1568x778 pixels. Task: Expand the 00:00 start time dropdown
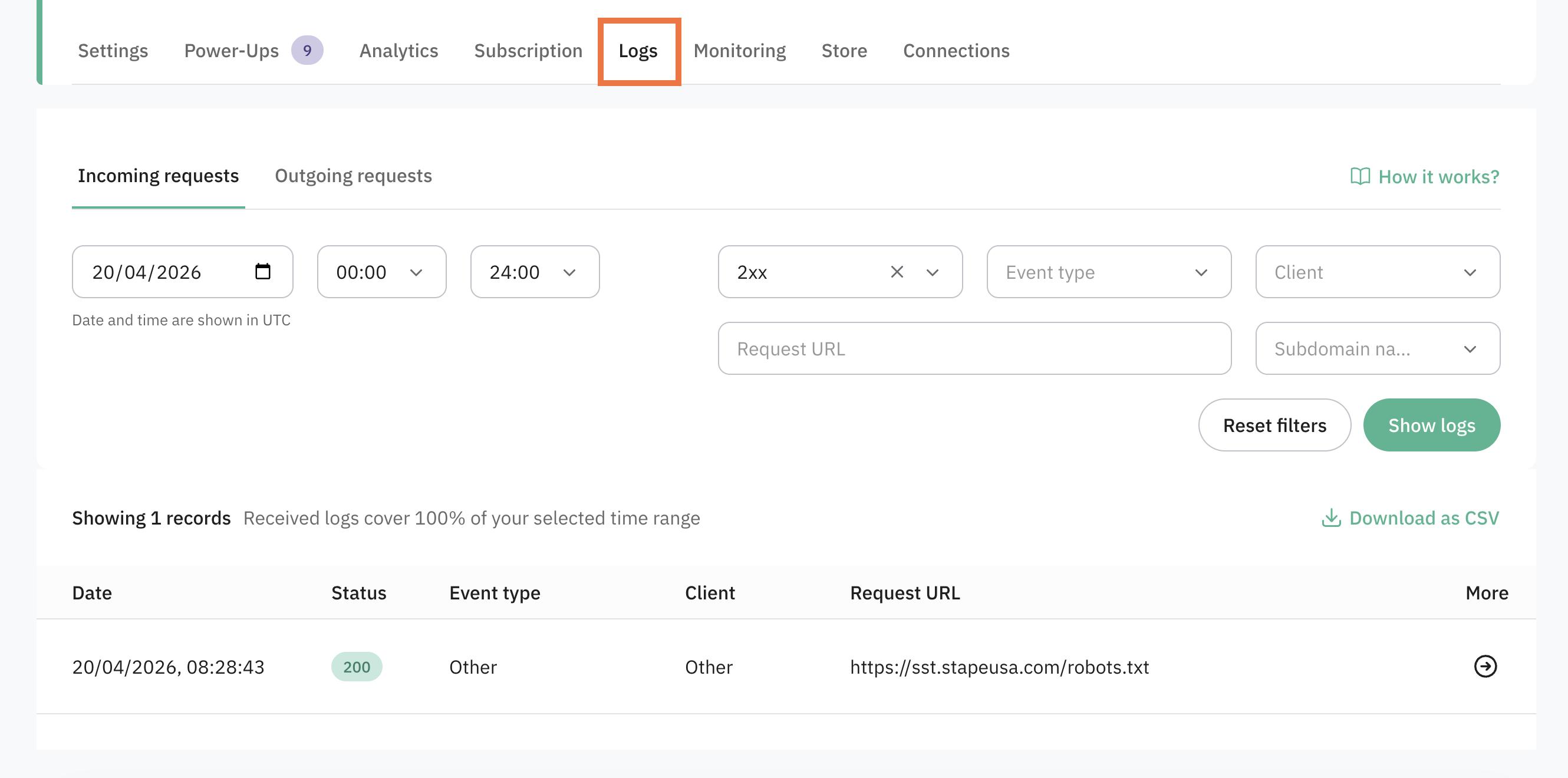381,272
